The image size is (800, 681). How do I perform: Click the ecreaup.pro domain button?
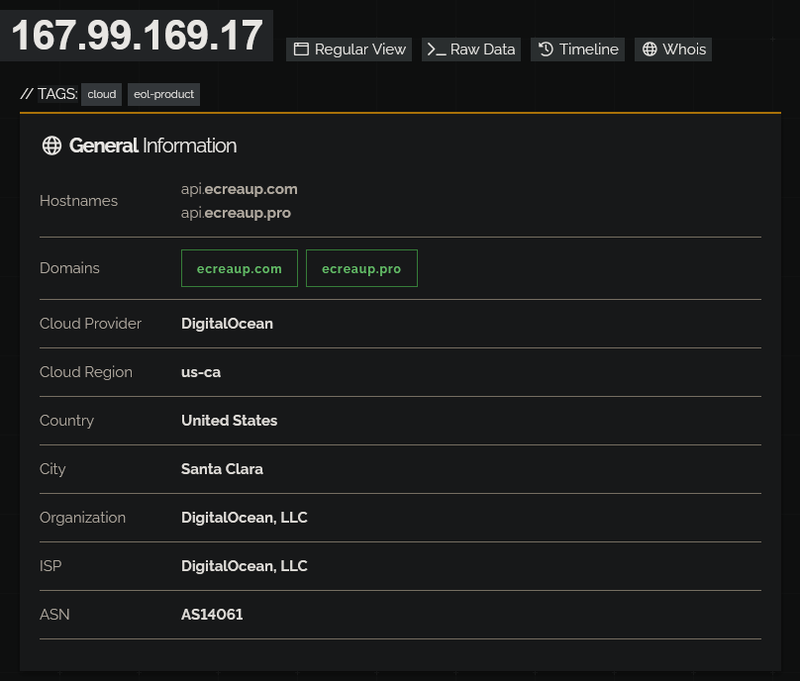(x=362, y=268)
